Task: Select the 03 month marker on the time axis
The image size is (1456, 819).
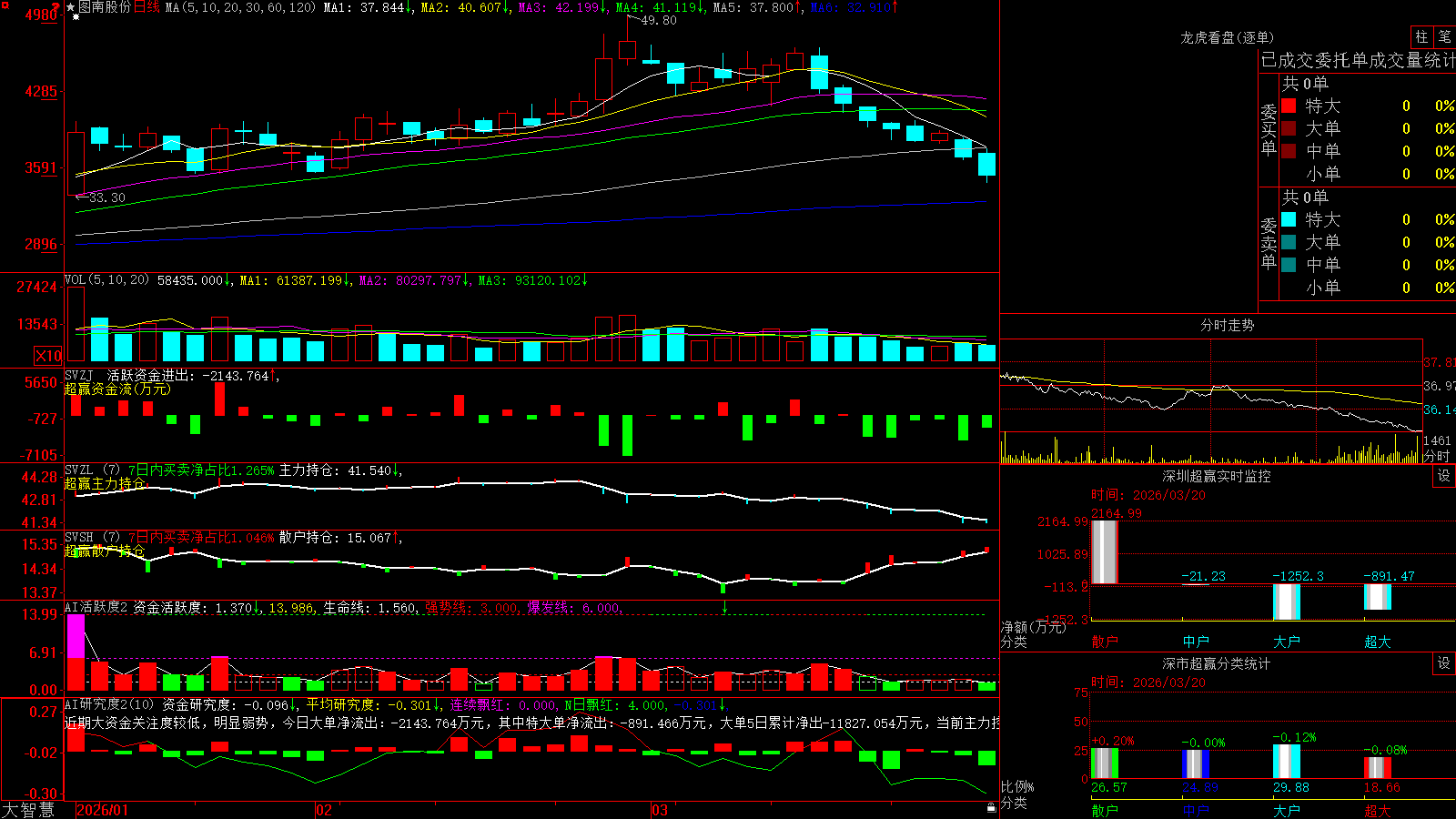Action: (660, 810)
